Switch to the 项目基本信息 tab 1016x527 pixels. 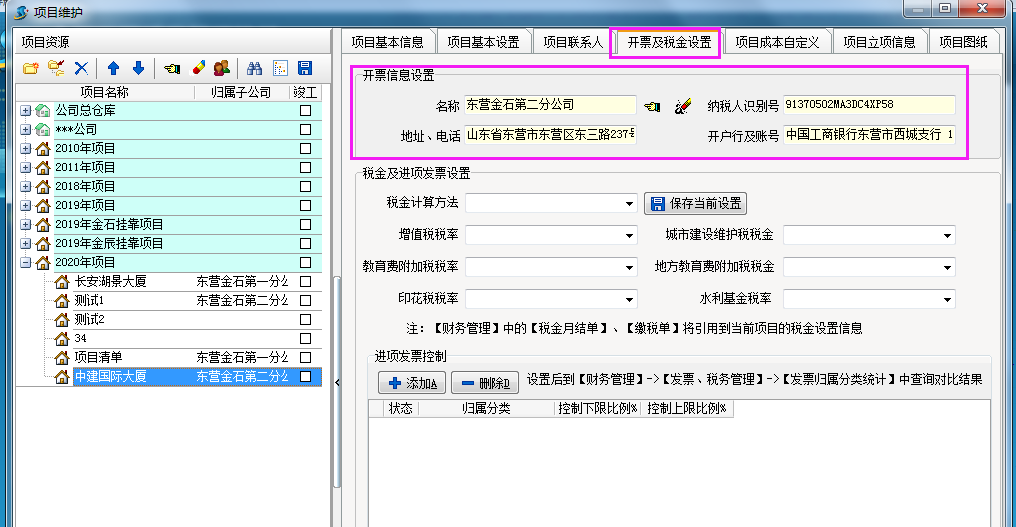tap(384, 42)
